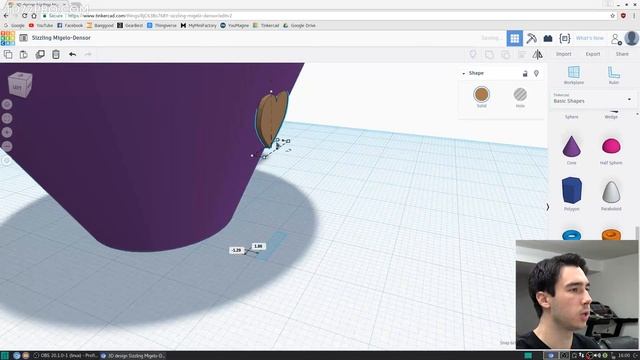Open the Google Drive bookmark
This screenshot has height=360, width=640.
point(299,25)
